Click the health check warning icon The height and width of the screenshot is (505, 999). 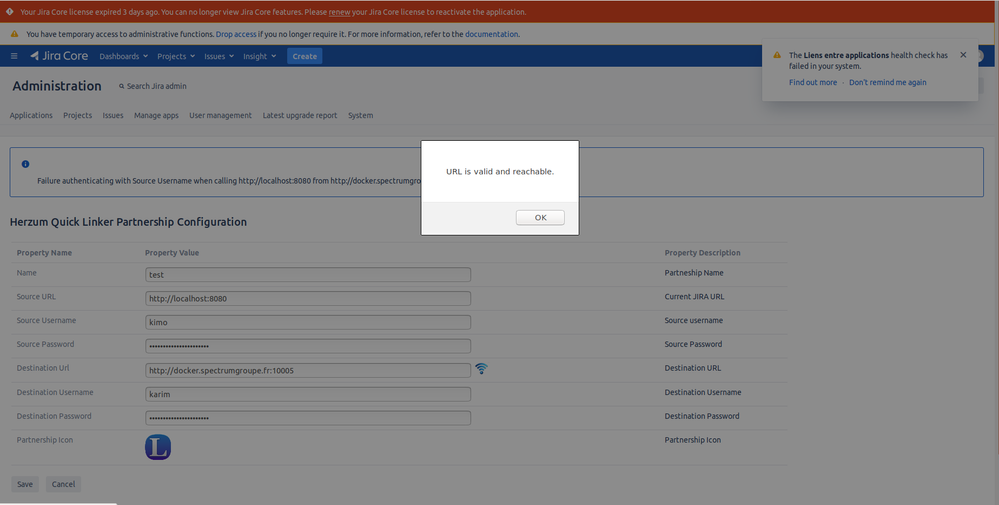777,55
